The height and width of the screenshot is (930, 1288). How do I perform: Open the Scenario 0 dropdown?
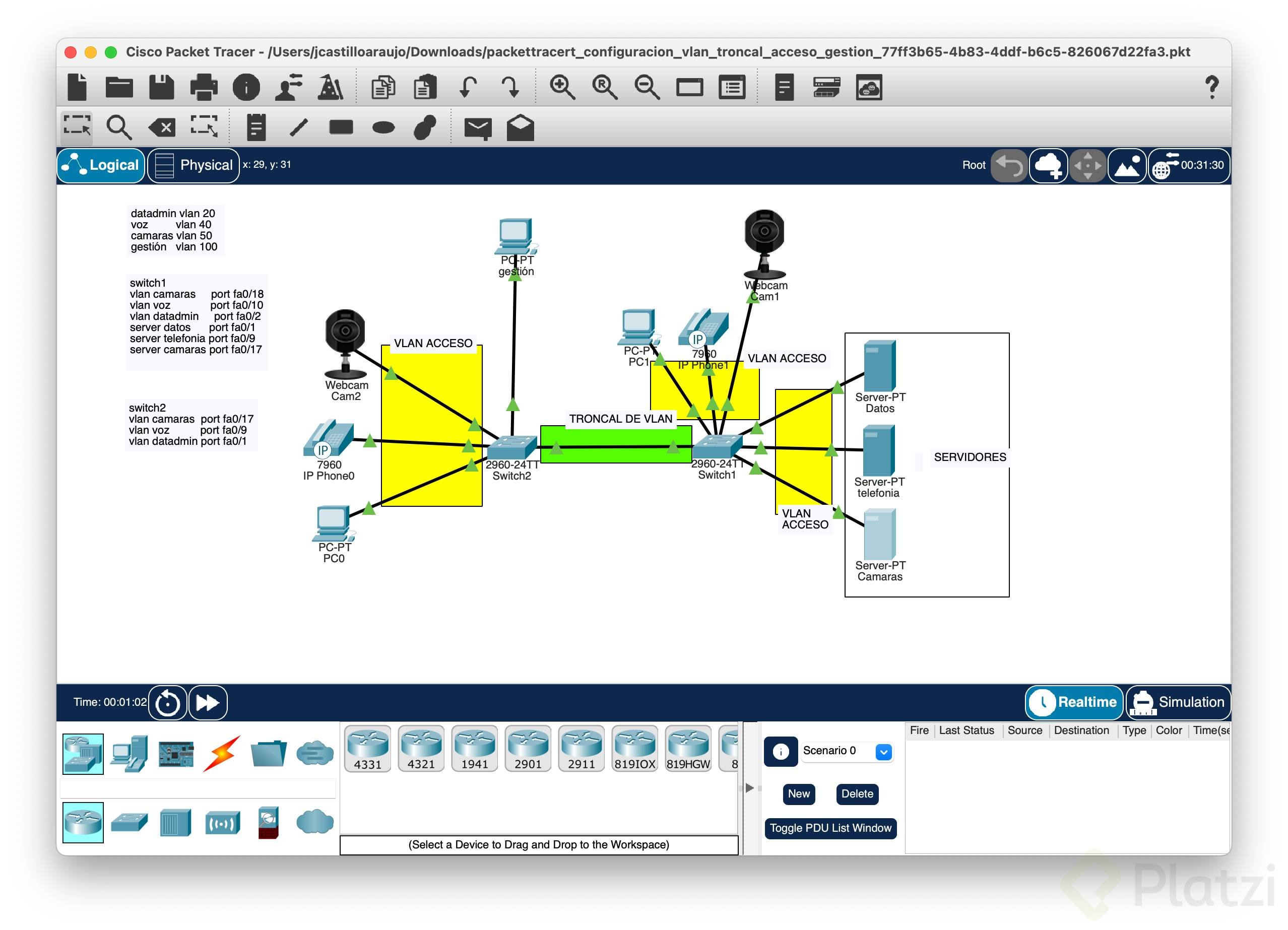pos(883,752)
